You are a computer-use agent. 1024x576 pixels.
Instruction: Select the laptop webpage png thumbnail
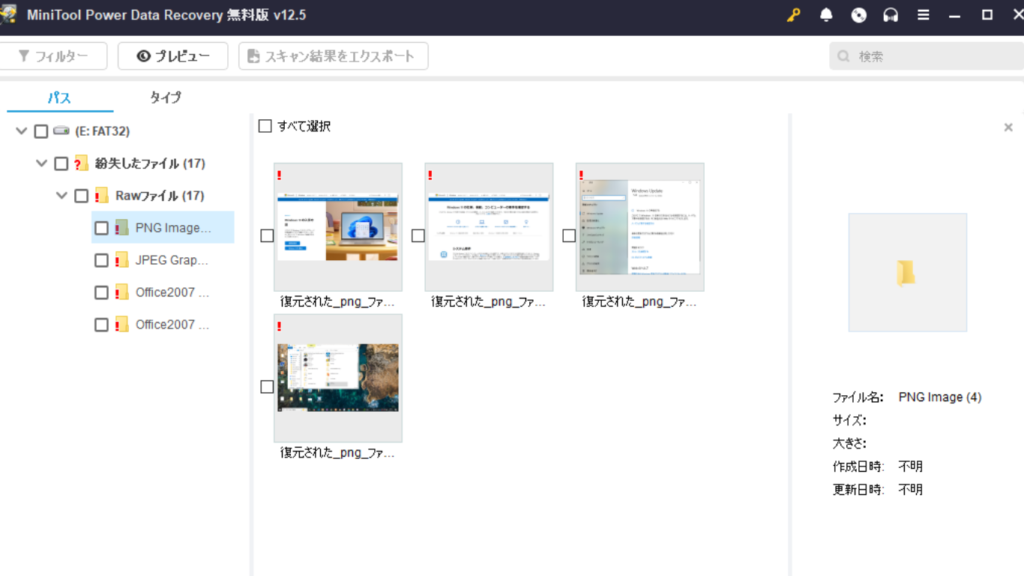(x=338, y=227)
